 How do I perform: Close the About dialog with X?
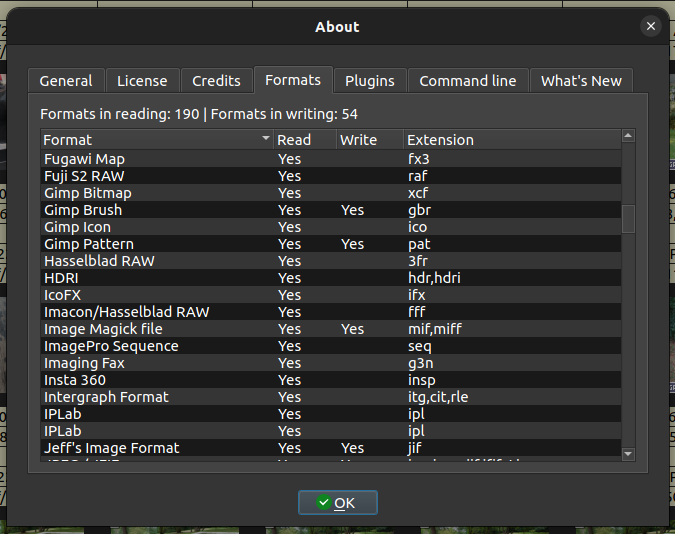pyautogui.click(x=650, y=26)
